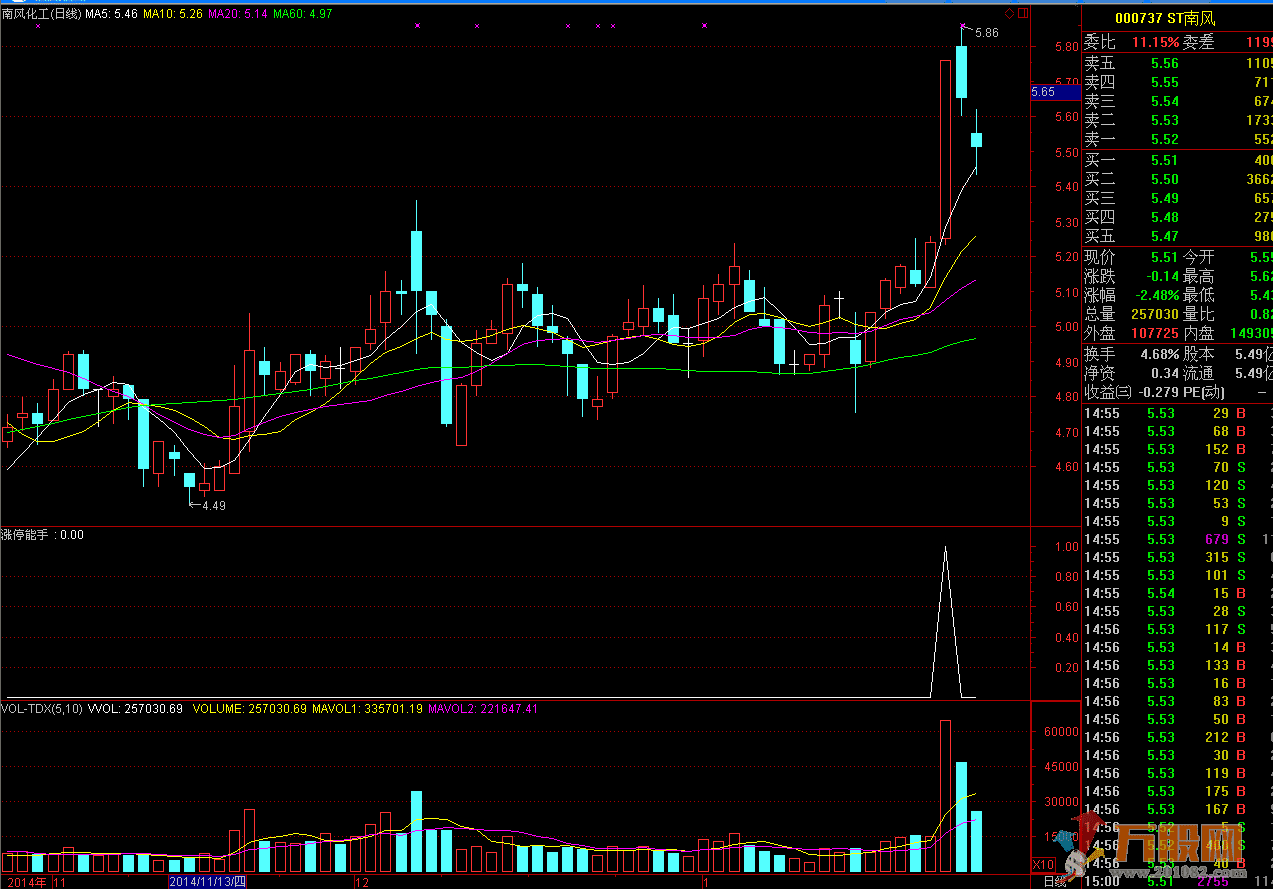The height and width of the screenshot is (889, 1273).
Task: Click the 现价 5.51 current price value
Action: [1163, 257]
